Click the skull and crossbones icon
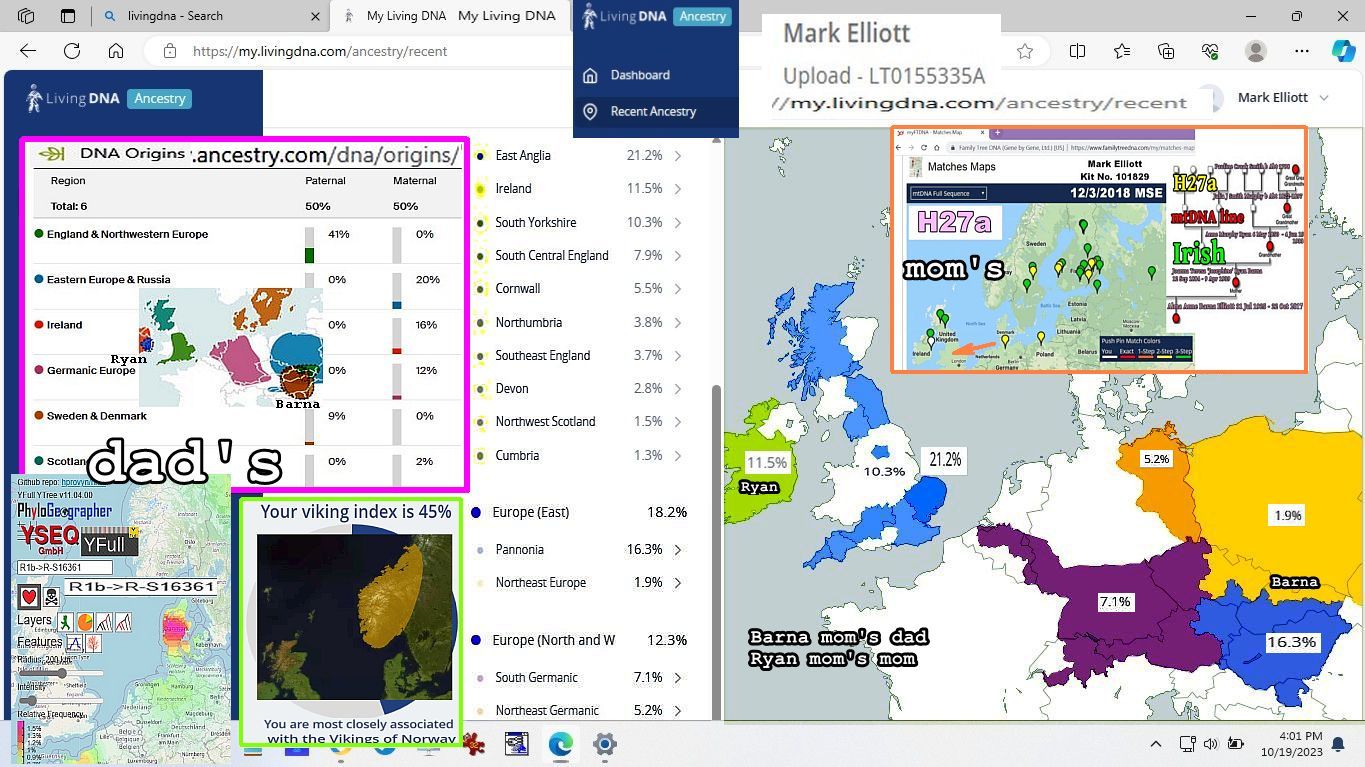Screen dimensions: 1365x767 click(52, 597)
